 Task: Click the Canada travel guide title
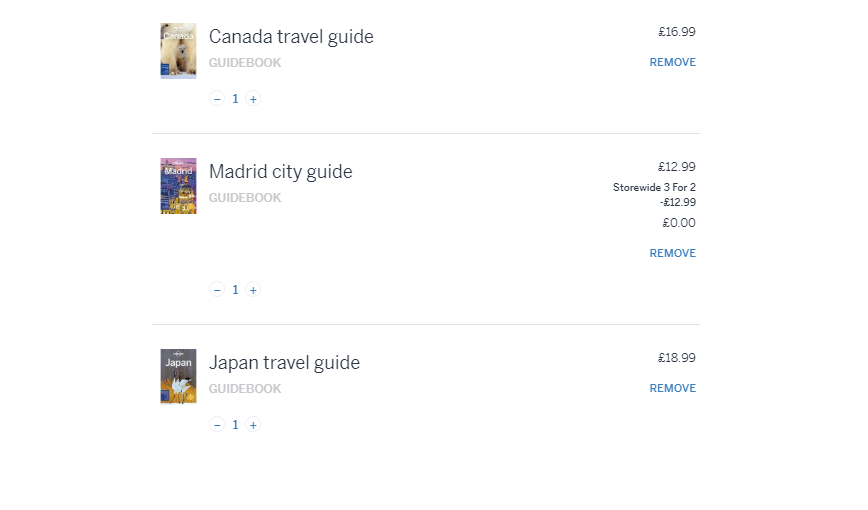pos(291,37)
